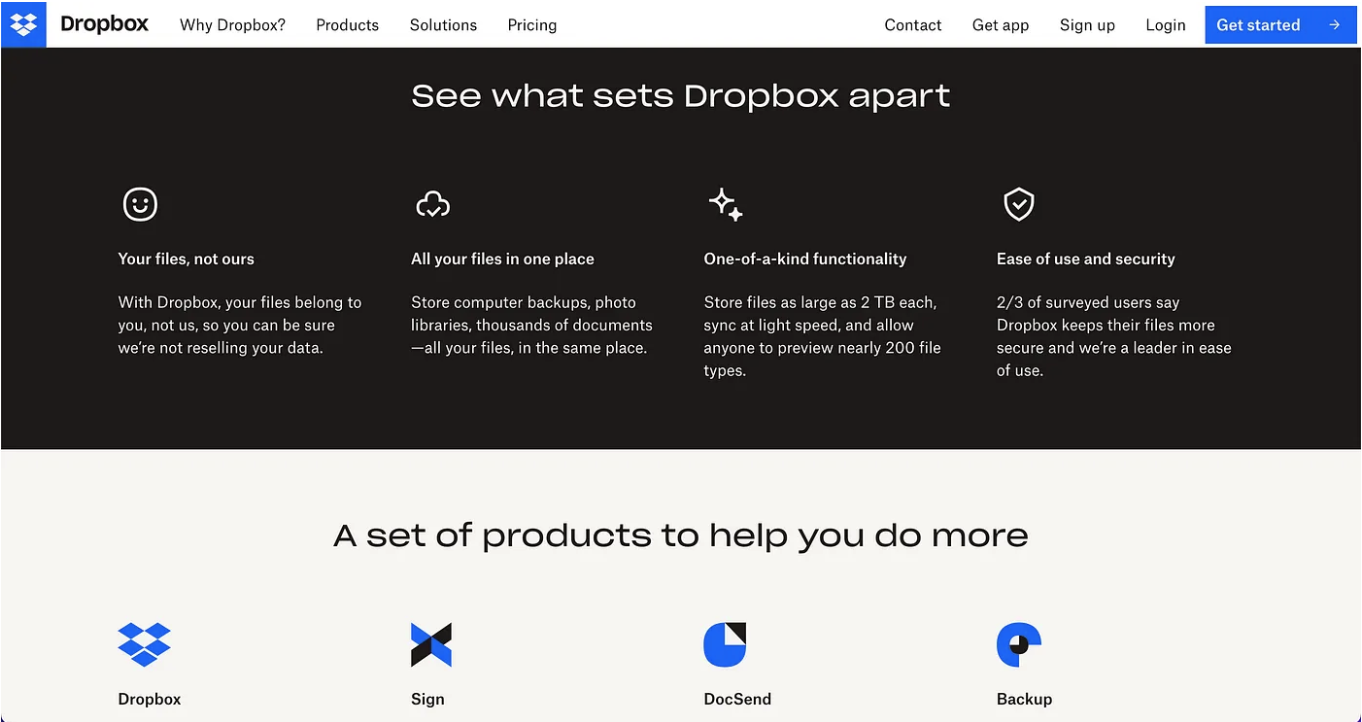Click the sparkle stars icon

click(x=726, y=204)
